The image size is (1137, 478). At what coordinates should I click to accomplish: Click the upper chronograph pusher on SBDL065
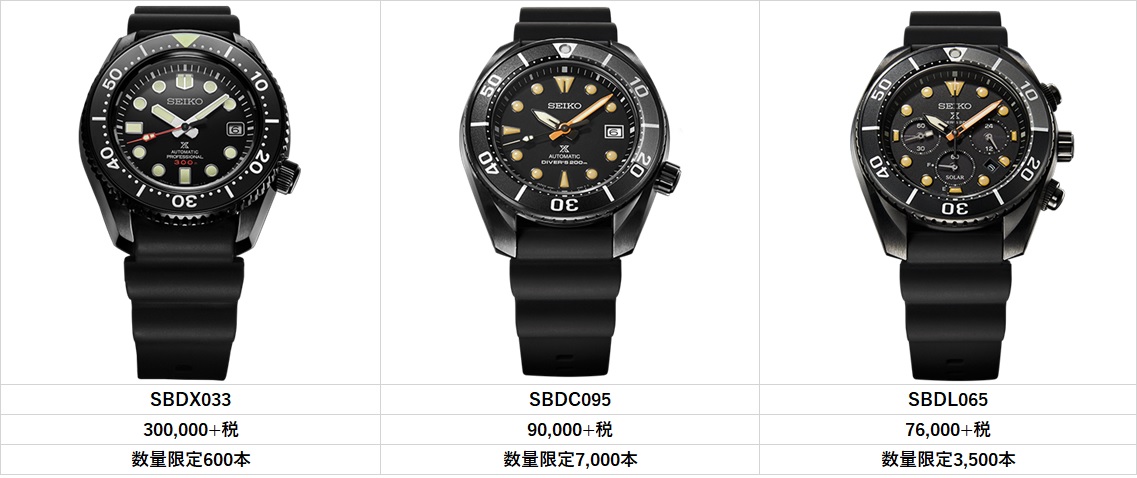pyautogui.click(x=1049, y=95)
